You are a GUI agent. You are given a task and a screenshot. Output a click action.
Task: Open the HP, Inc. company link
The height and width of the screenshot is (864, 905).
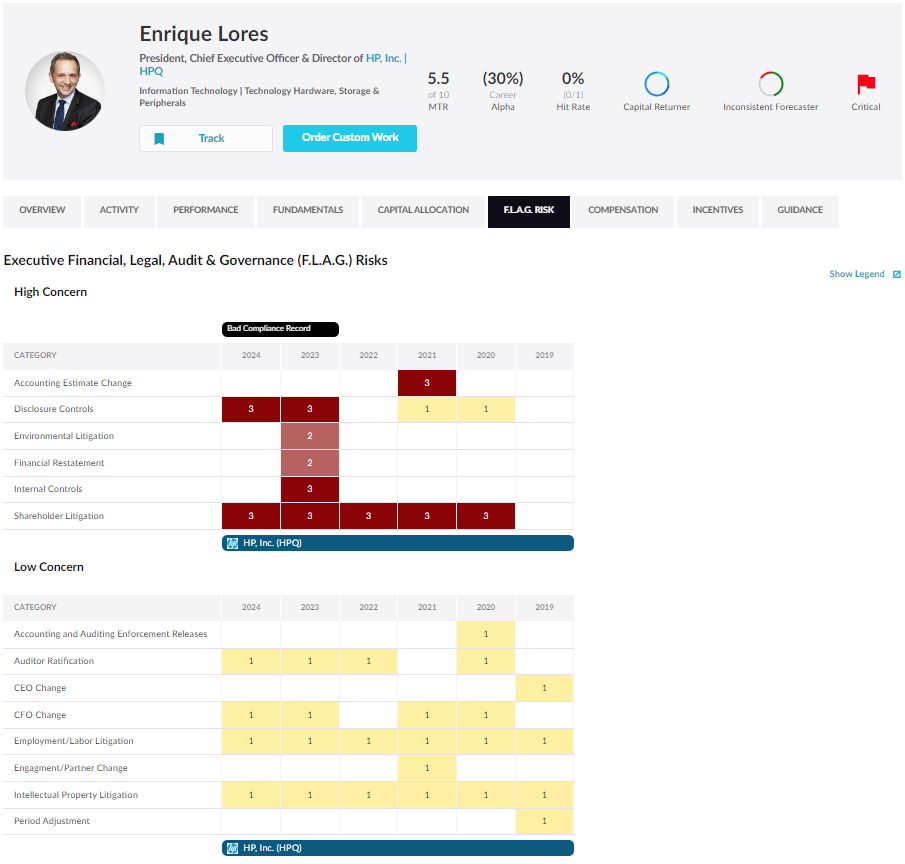click(x=383, y=58)
